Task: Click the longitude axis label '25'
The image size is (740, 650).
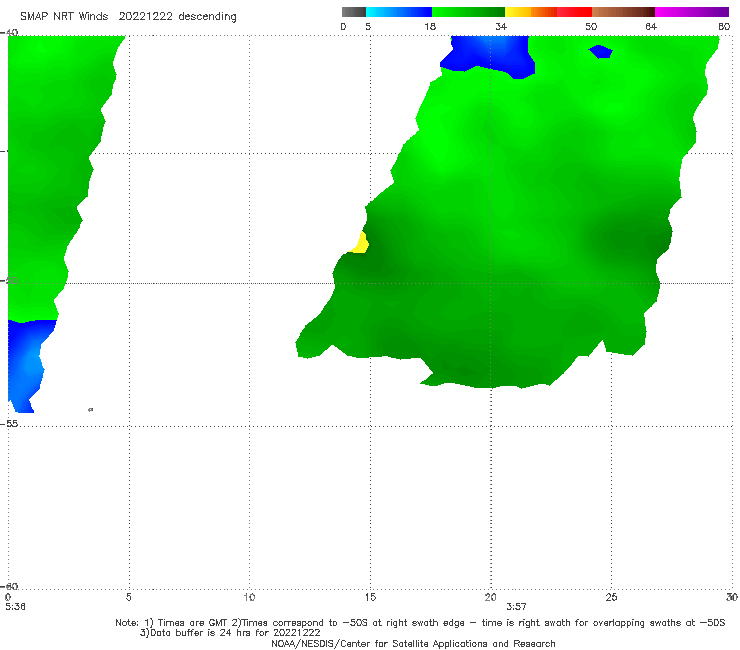Action: tap(611, 598)
